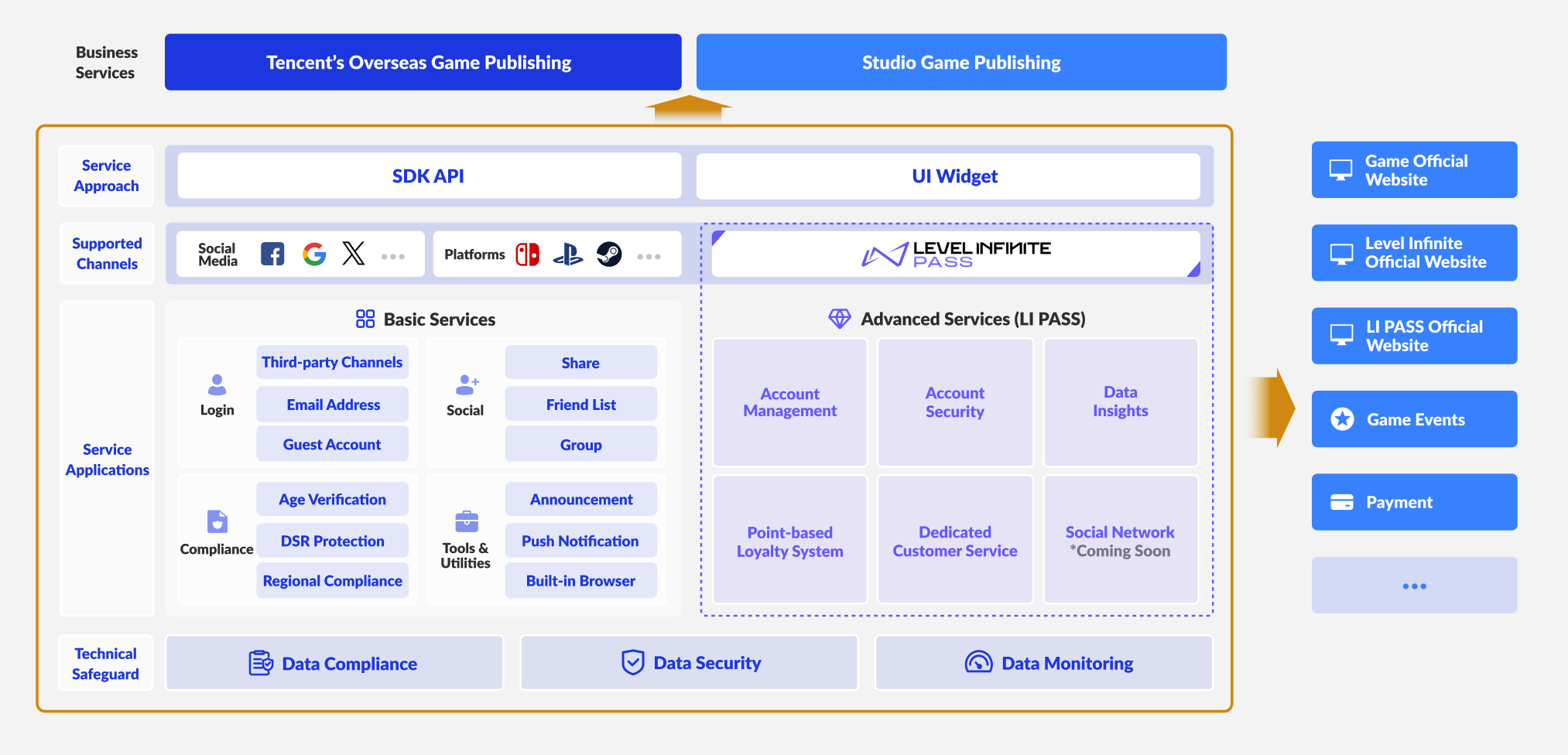Click the Data Security label

707,663
